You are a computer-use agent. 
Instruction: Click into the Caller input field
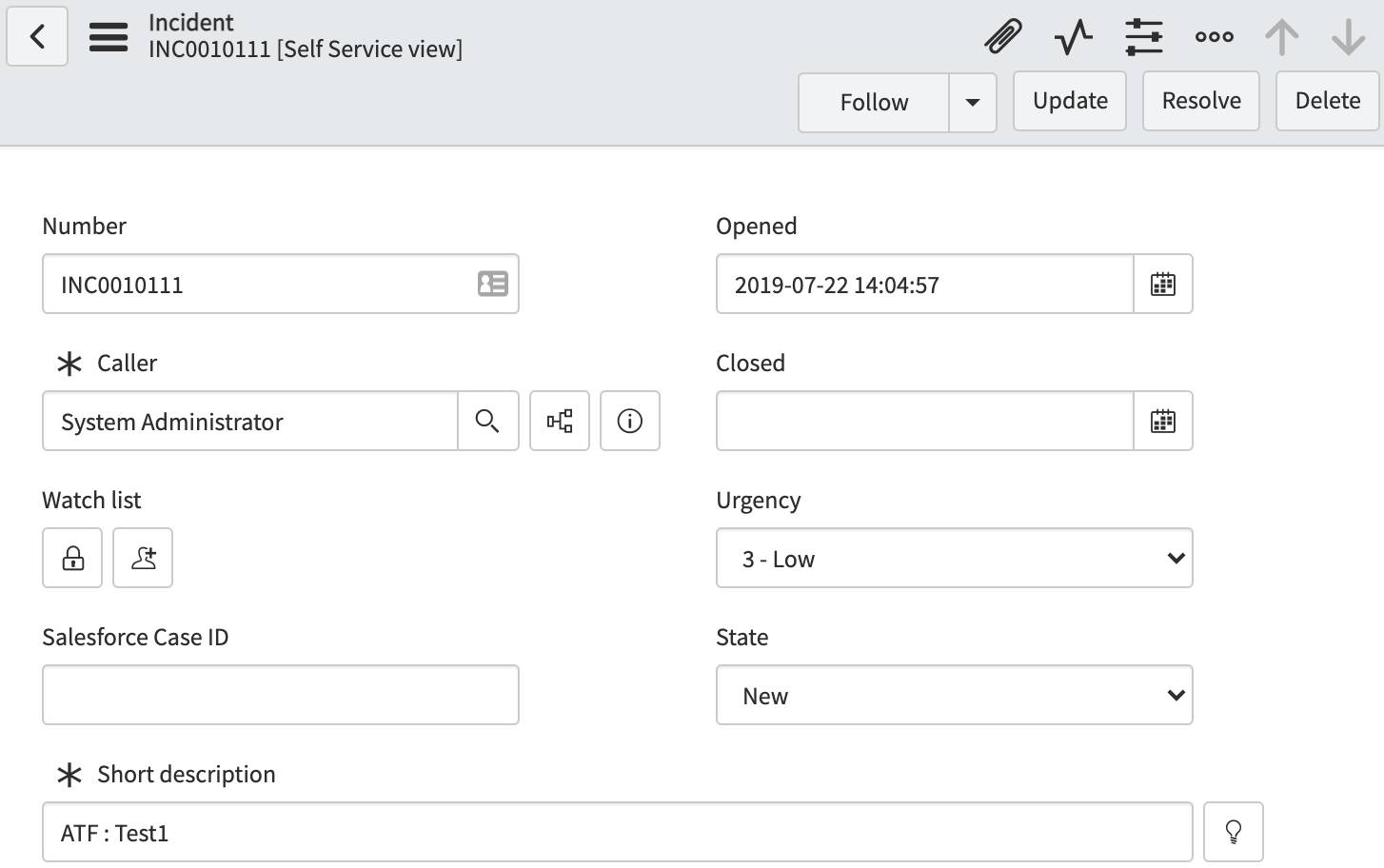pos(250,421)
